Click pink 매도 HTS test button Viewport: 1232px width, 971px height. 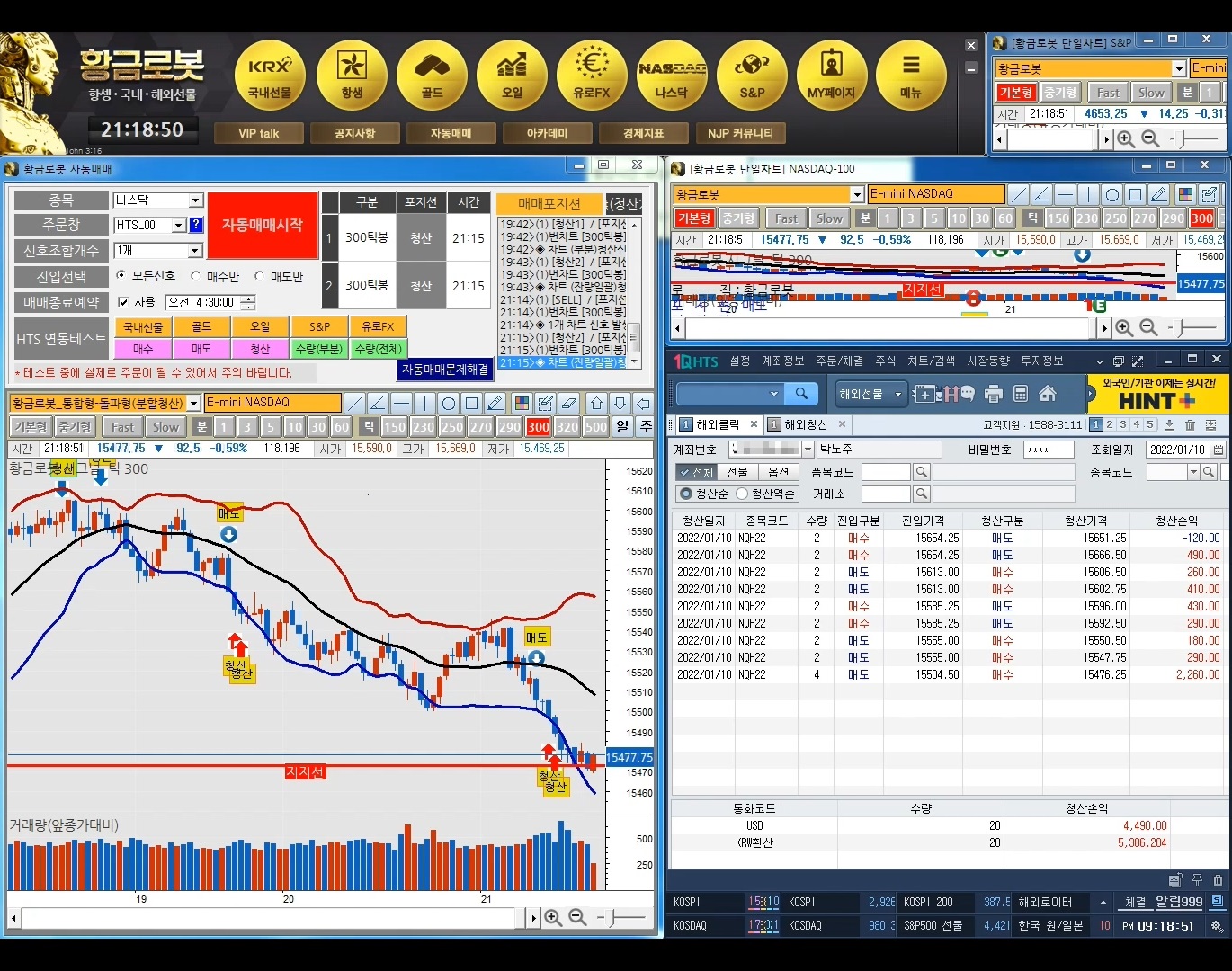pos(201,348)
